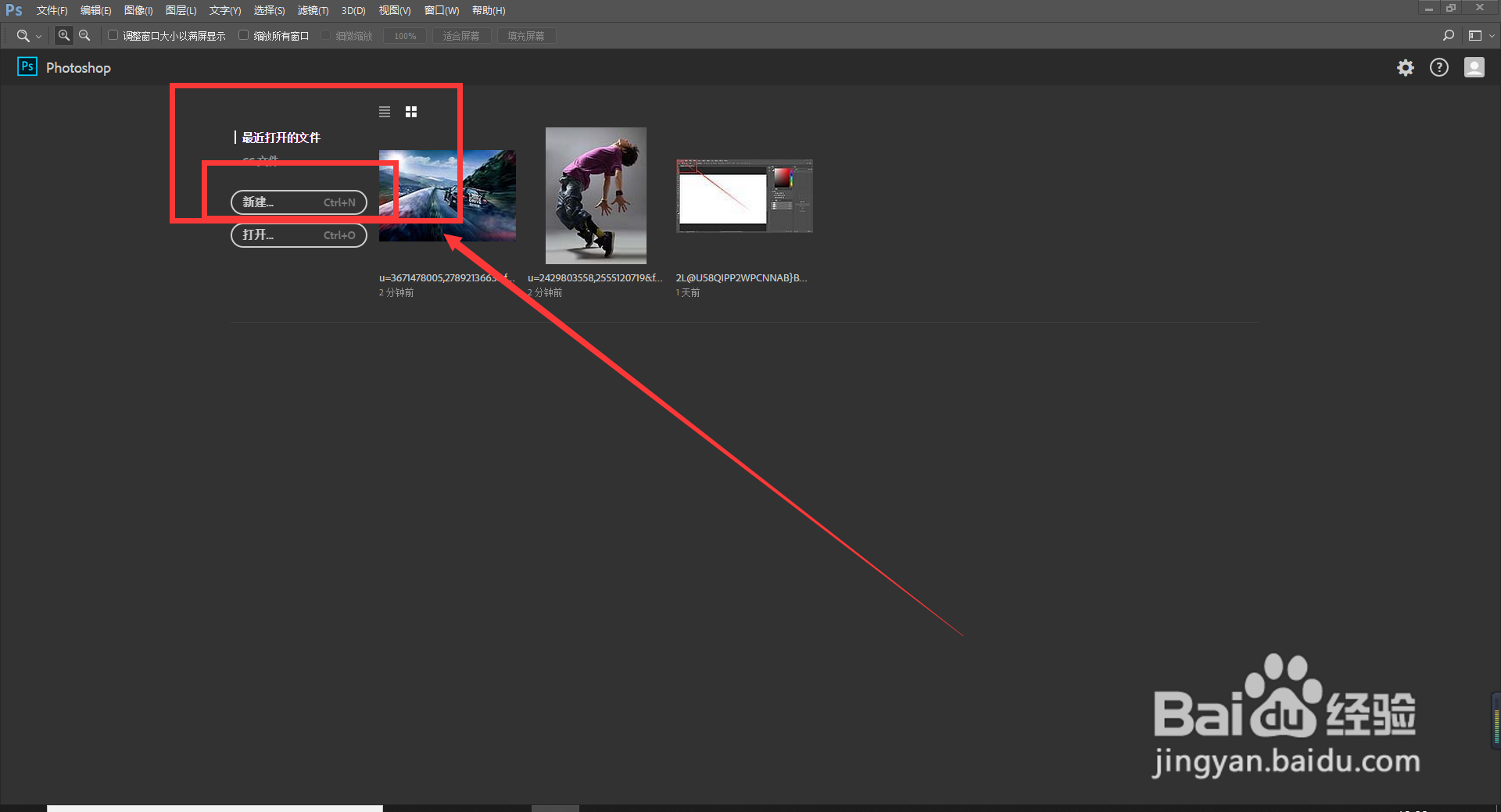
Task: Click the 100% zoom button
Action: tap(405, 36)
